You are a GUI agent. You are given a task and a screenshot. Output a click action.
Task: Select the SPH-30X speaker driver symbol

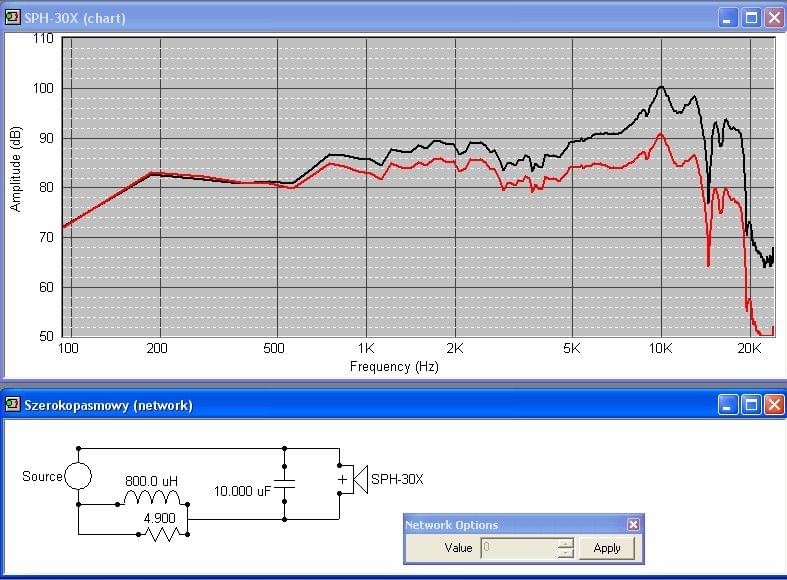click(x=353, y=479)
